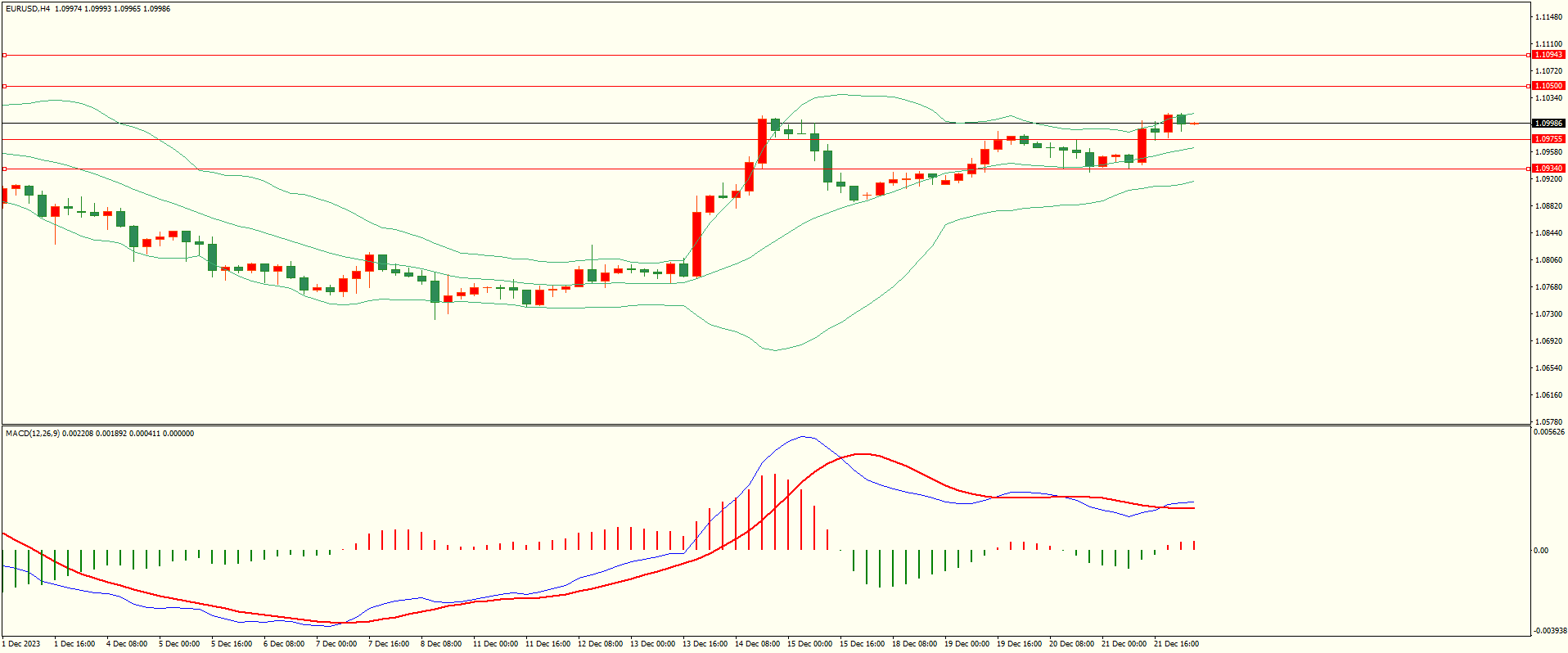The width and height of the screenshot is (1568, 653).
Task: Click the 1.08440 value on the price scale
Action: (1549, 233)
